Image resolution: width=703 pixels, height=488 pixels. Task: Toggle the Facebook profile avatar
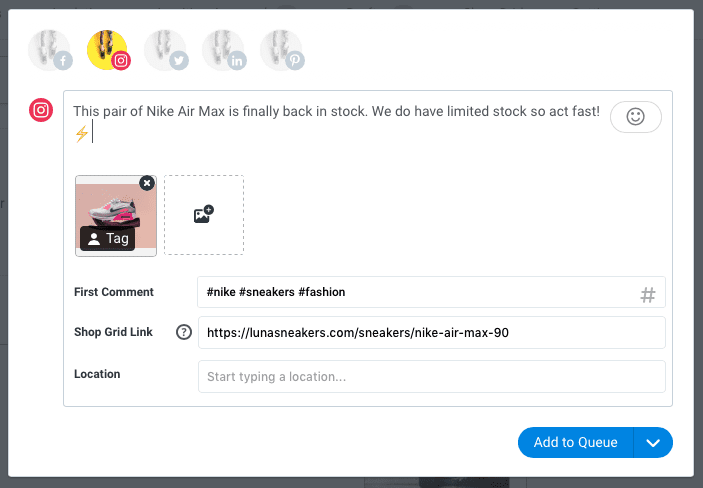point(50,50)
